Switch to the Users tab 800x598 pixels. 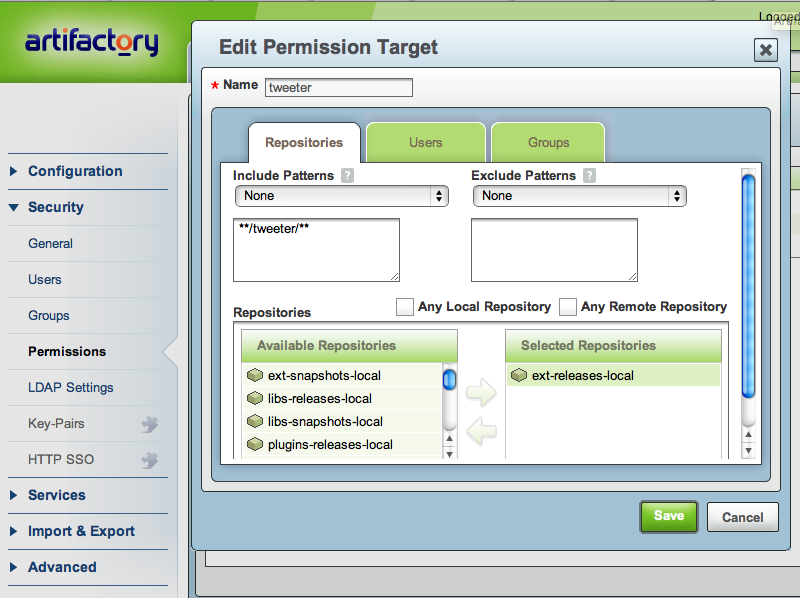coord(426,142)
